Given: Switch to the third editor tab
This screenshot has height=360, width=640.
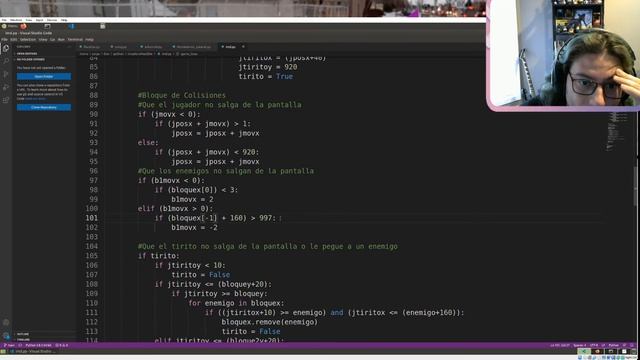Looking at the screenshot, I should pos(153,47).
